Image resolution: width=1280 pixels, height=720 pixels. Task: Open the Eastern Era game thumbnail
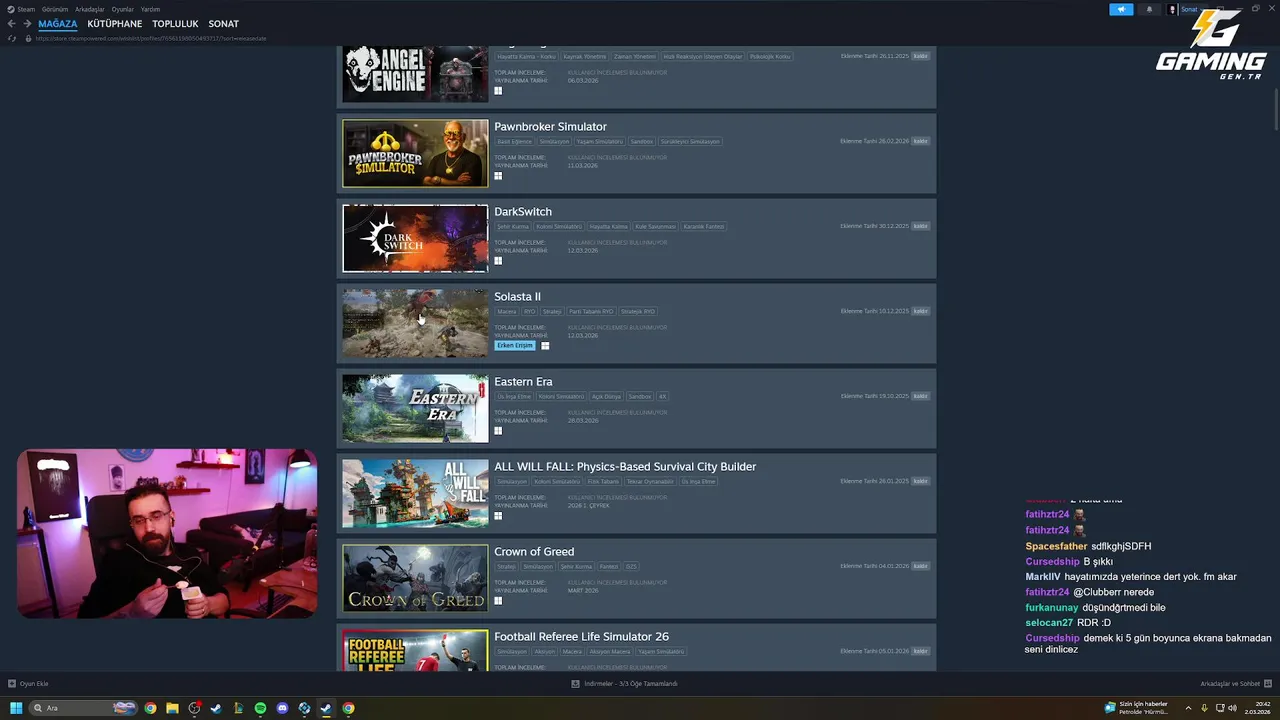click(x=415, y=408)
